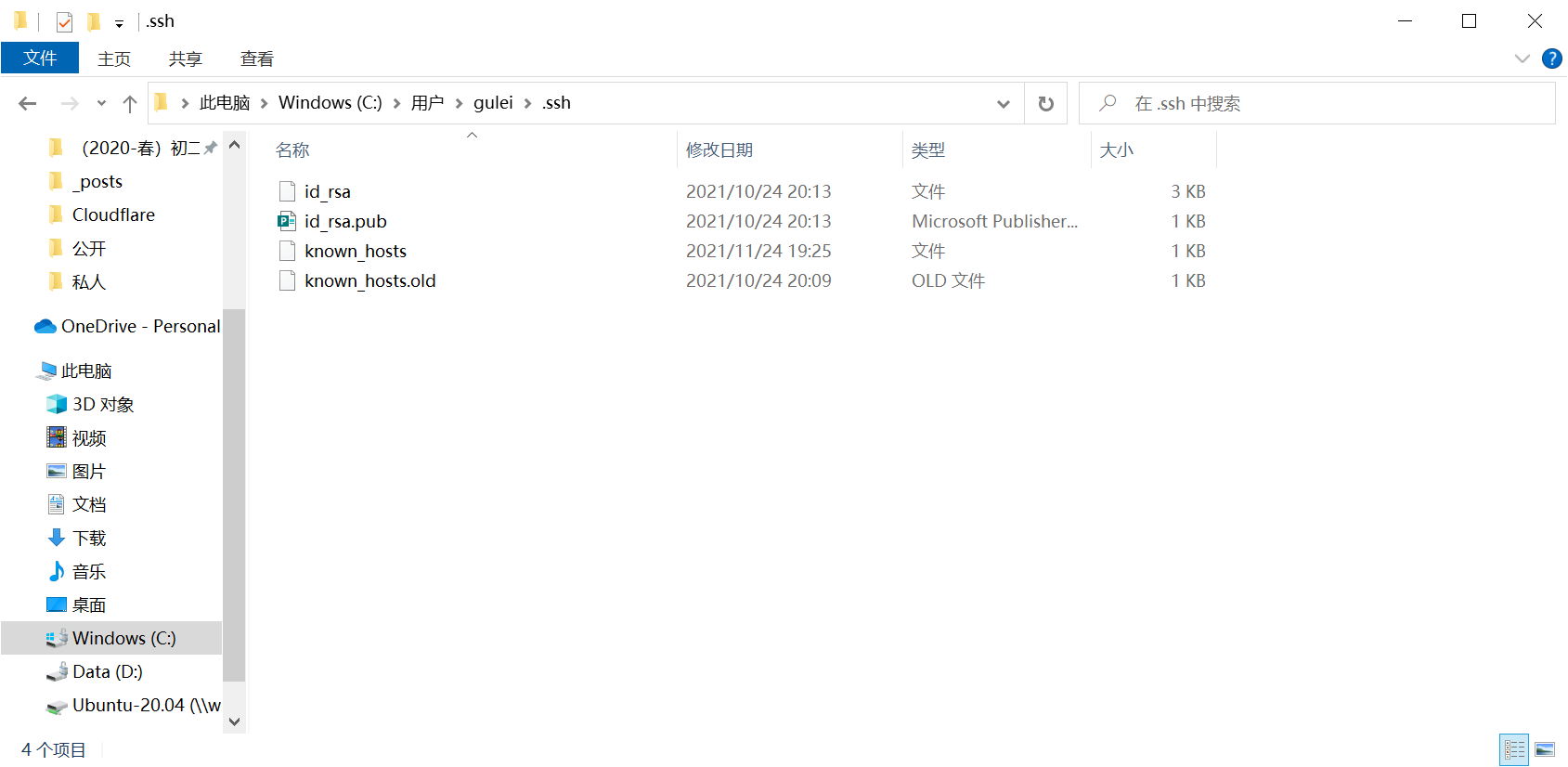Click the 音乐 music note icon
The image size is (1568, 767).
click(x=57, y=571)
